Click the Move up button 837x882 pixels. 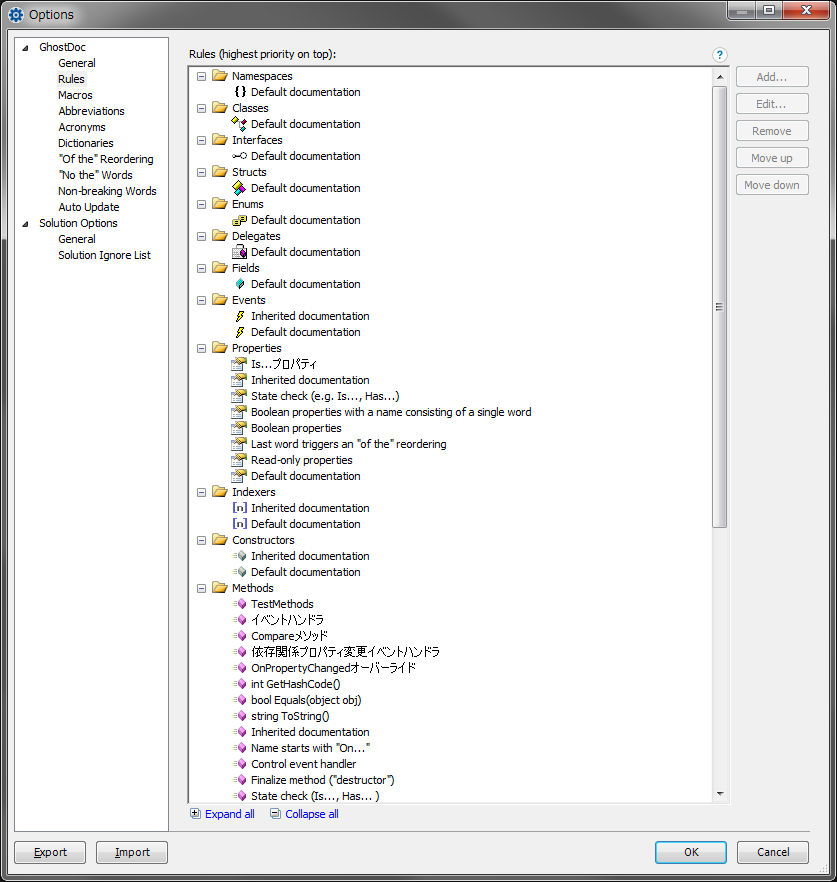tap(772, 158)
